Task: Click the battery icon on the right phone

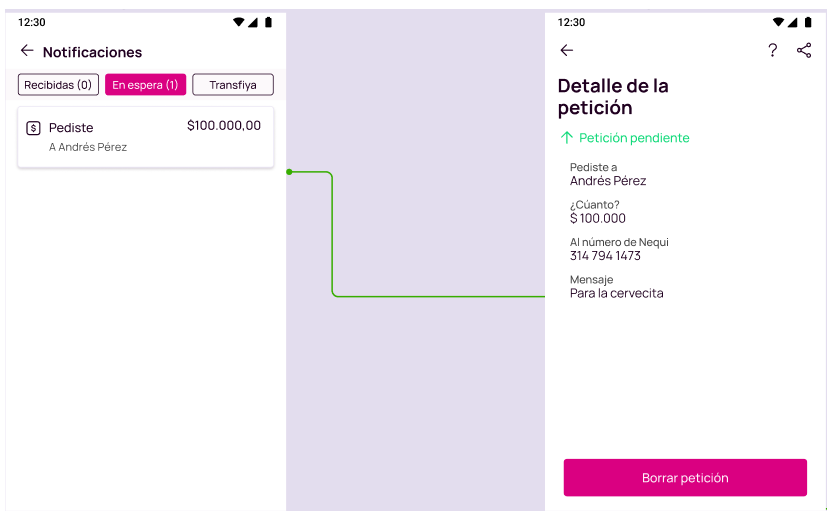Action: pyautogui.click(x=808, y=22)
